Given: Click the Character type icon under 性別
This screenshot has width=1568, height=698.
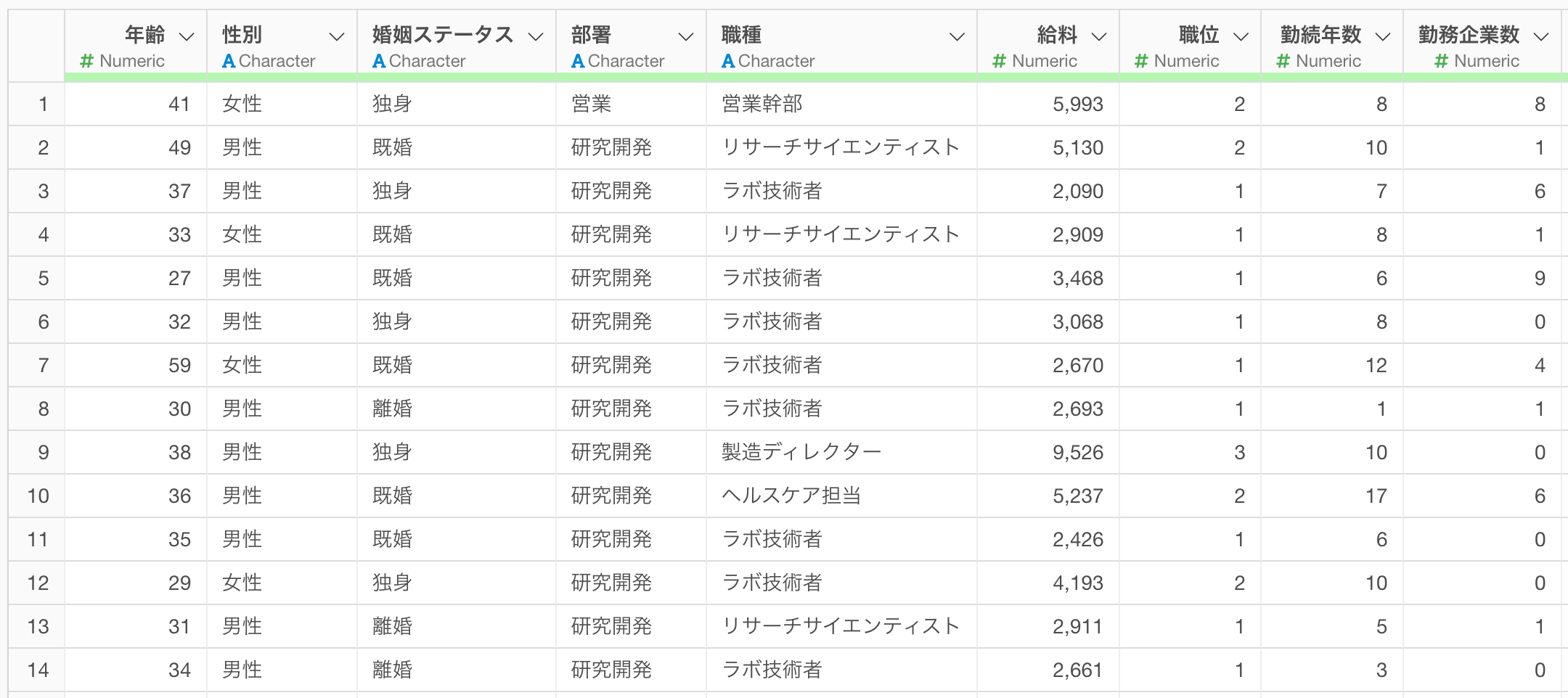Looking at the screenshot, I should tap(229, 61).
